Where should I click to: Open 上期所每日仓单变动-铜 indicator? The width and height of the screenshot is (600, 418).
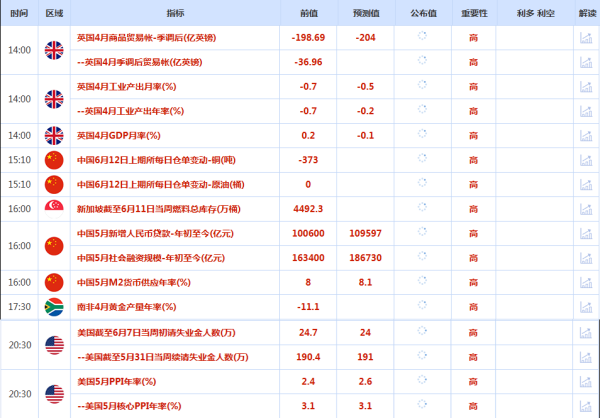[156, 160]
